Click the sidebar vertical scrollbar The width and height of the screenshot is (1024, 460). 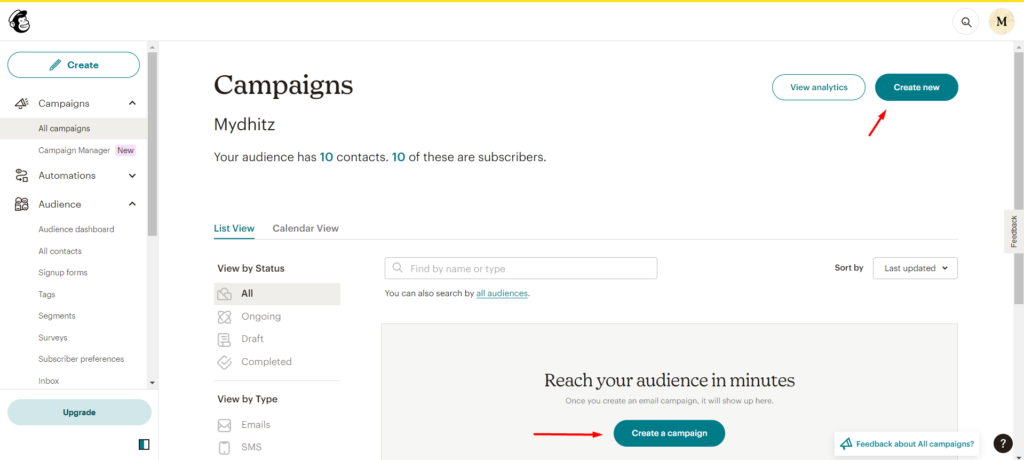[x=152, y=150]
